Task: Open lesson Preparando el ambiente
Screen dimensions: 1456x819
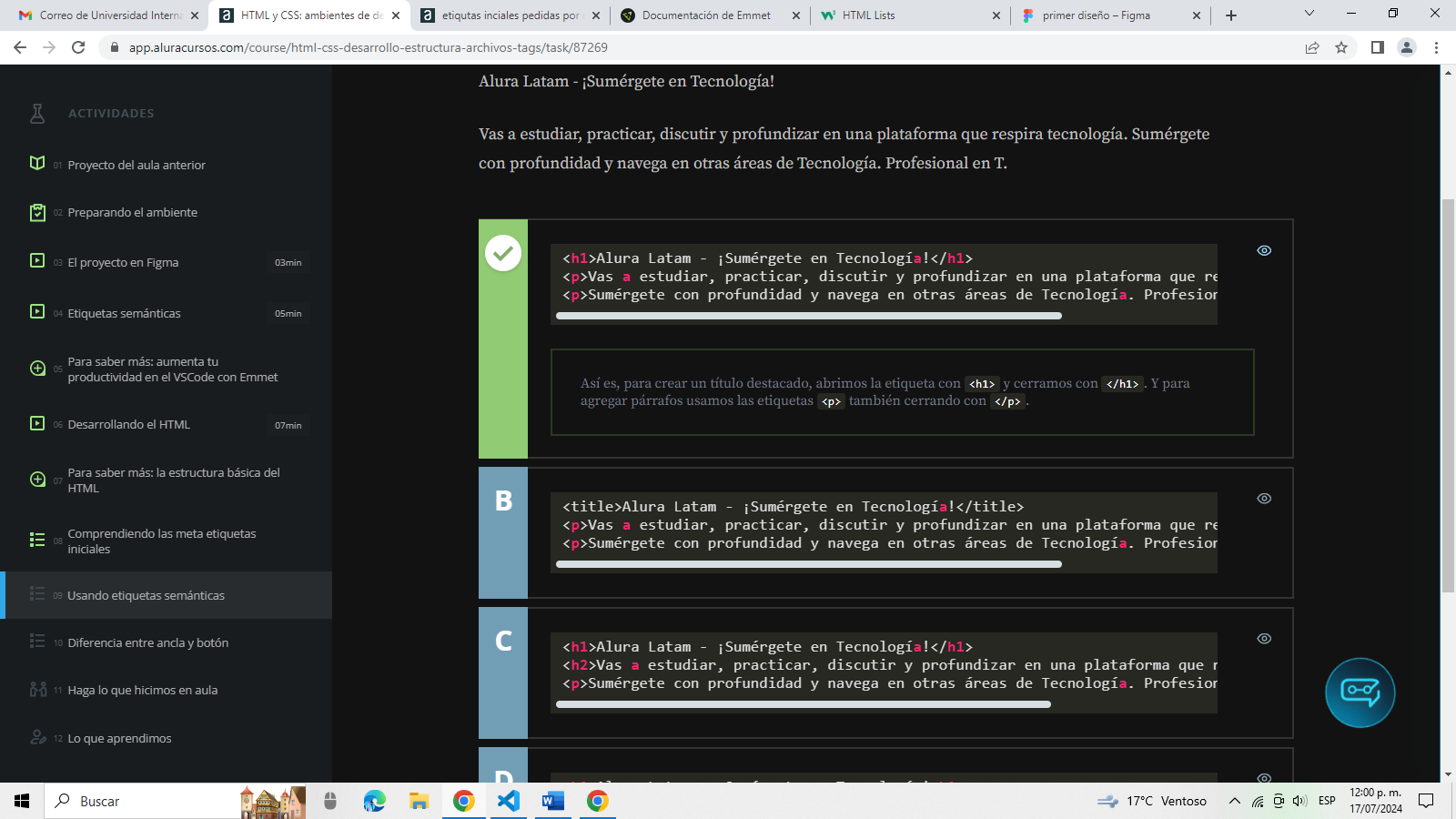Action: coord(133,212)
